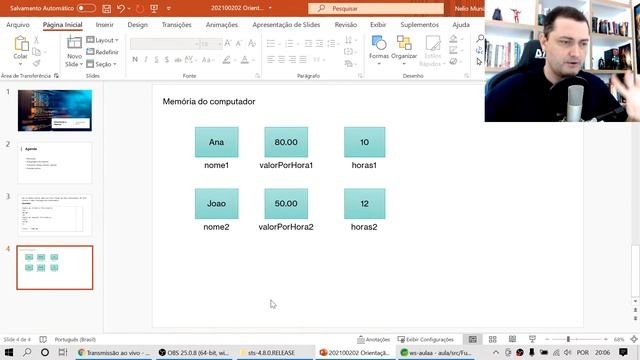Click the Pesquisar search box
This screenshot has width=640, height=360.
(x=376, y=9)
